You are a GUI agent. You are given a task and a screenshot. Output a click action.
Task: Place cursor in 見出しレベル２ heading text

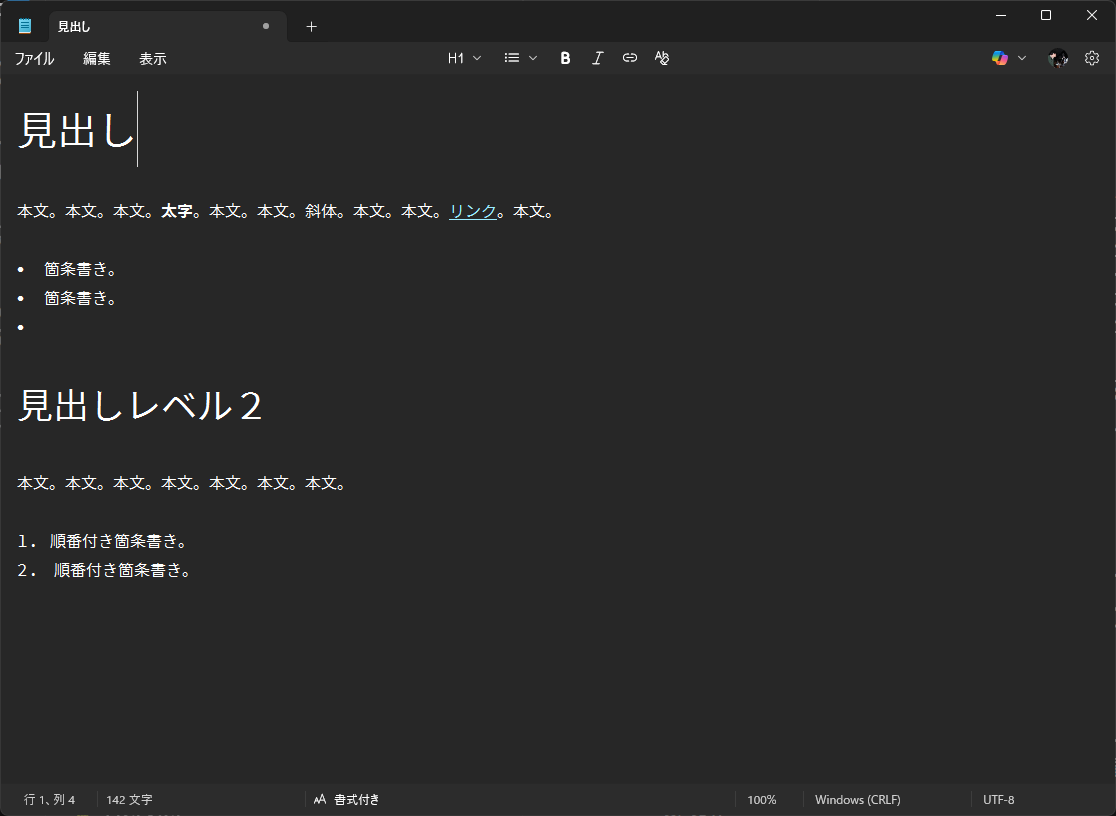(140, 406)
